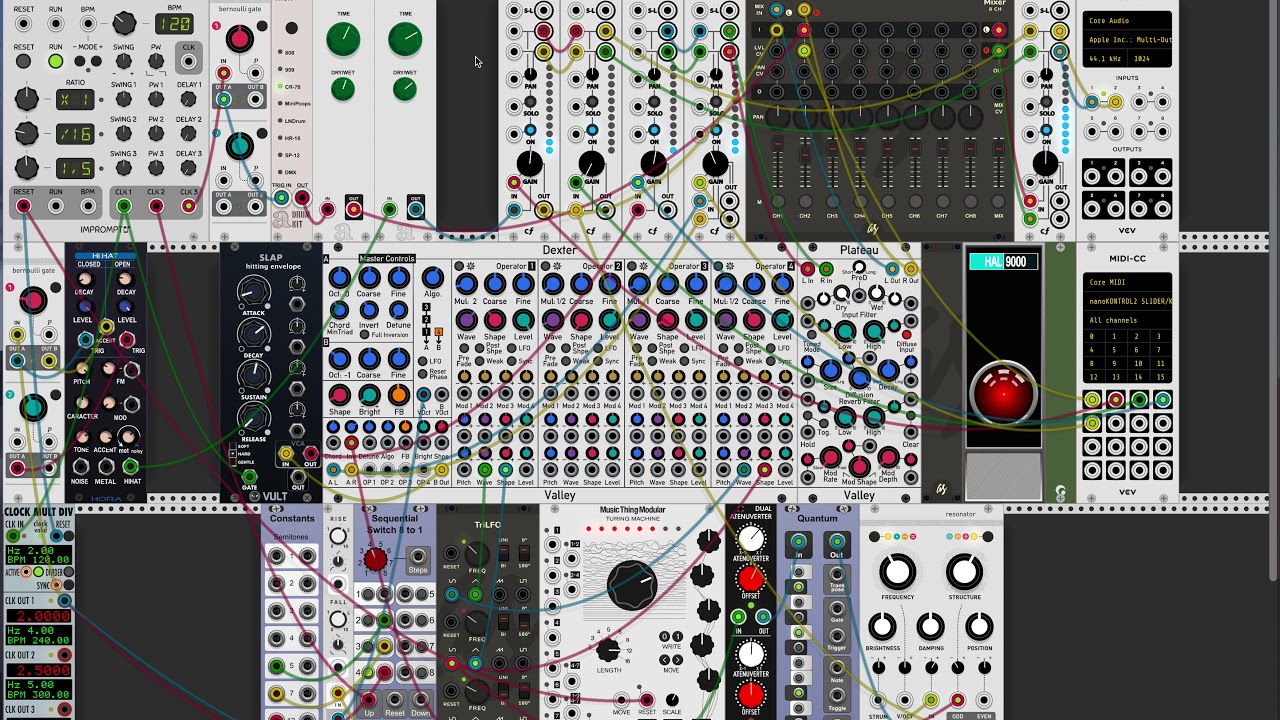1280x720 pixels.
Task: Click the lit RUN button on Clocked module
Action: tap(56, 61)
